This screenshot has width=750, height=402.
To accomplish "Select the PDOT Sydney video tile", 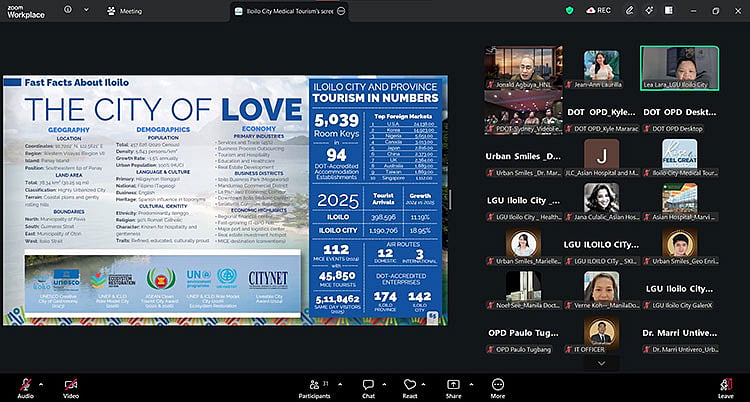I will [523, 112].
